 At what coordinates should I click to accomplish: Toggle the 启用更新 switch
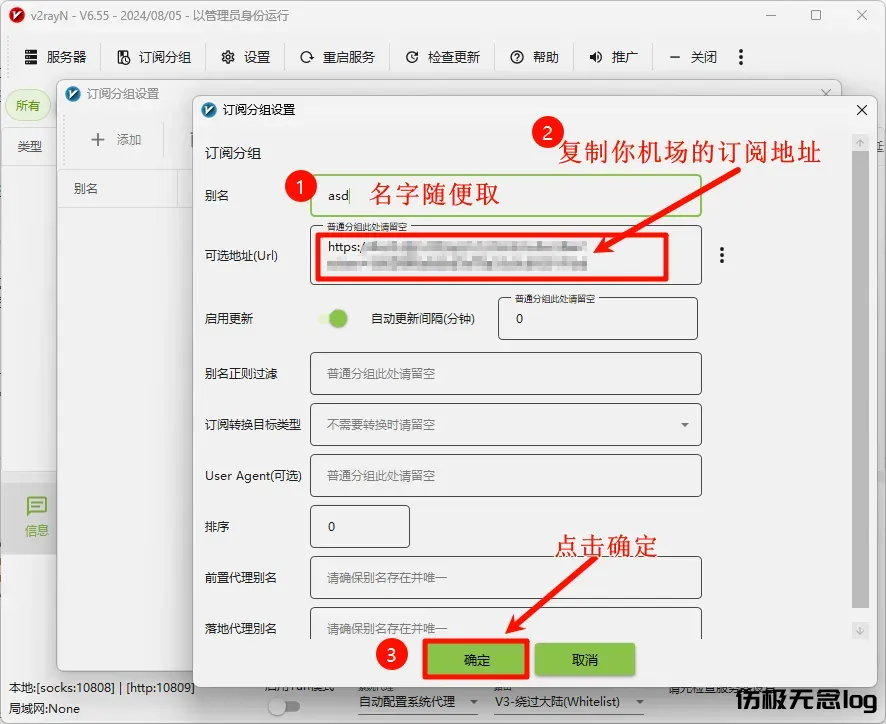tap(333, 319)
